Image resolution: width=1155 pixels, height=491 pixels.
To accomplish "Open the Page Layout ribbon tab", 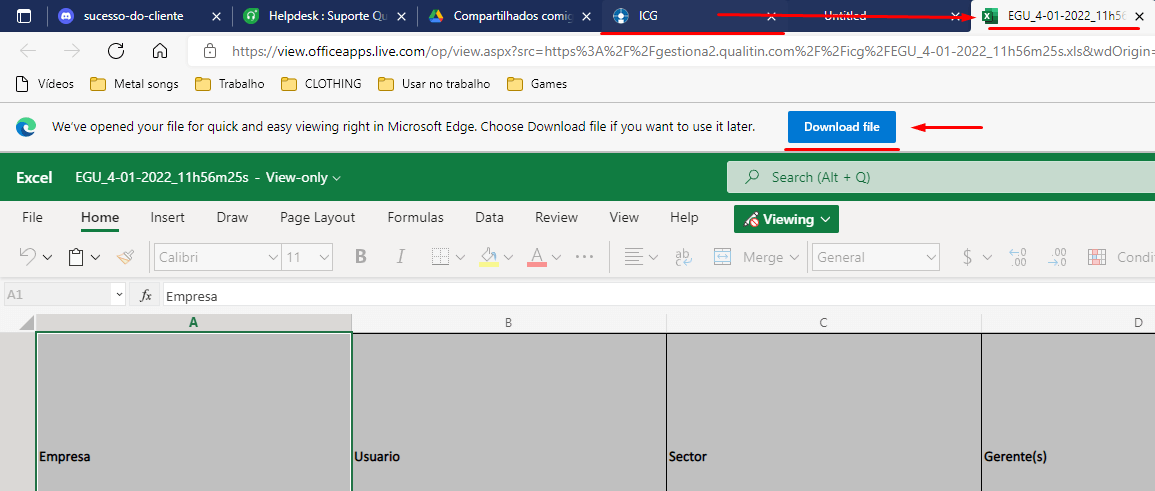I will pyautogui.click(x=317, y=217).
